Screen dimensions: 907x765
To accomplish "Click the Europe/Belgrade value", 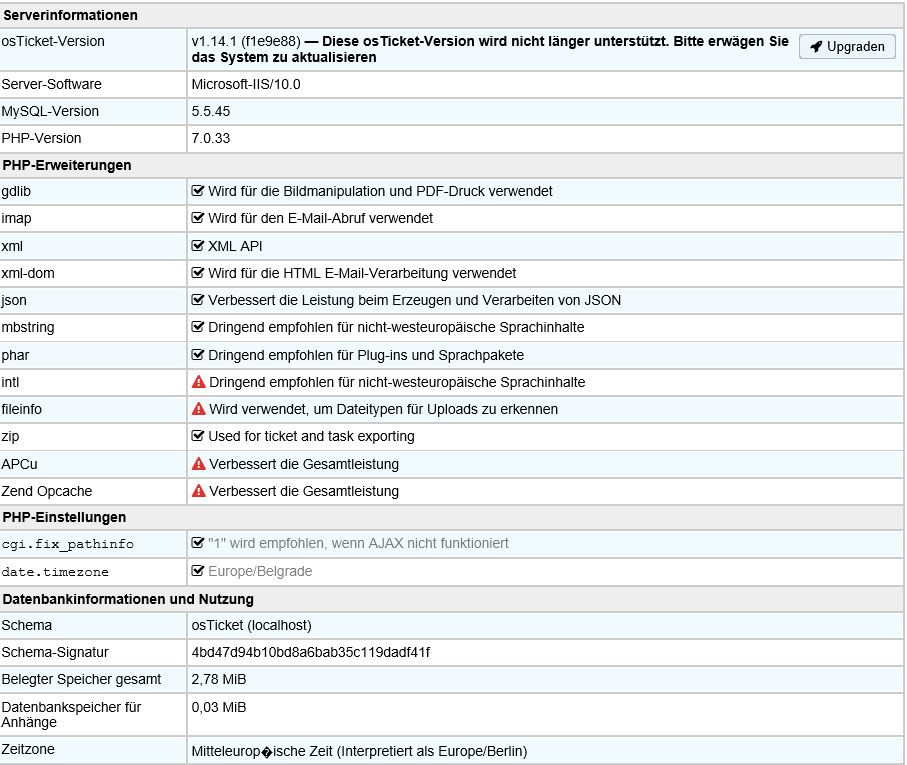I will coord(260,571).
